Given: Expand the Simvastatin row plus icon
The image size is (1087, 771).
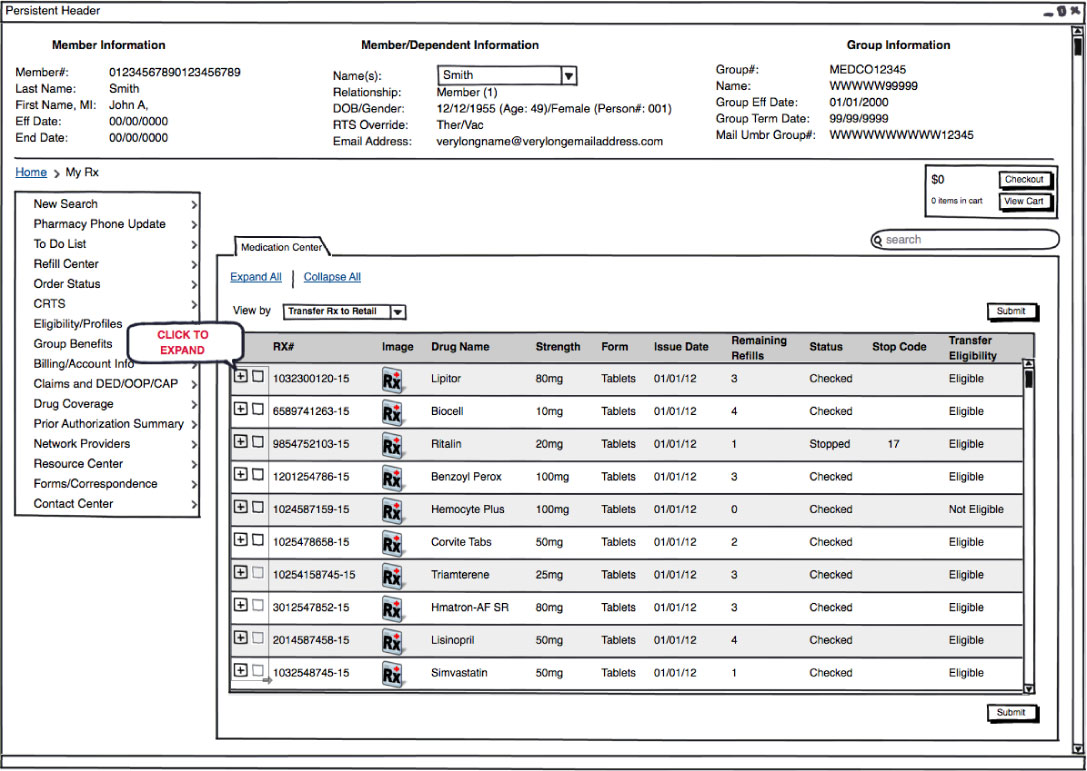Looking at the screenshot, I should click(x=241, y=670).
